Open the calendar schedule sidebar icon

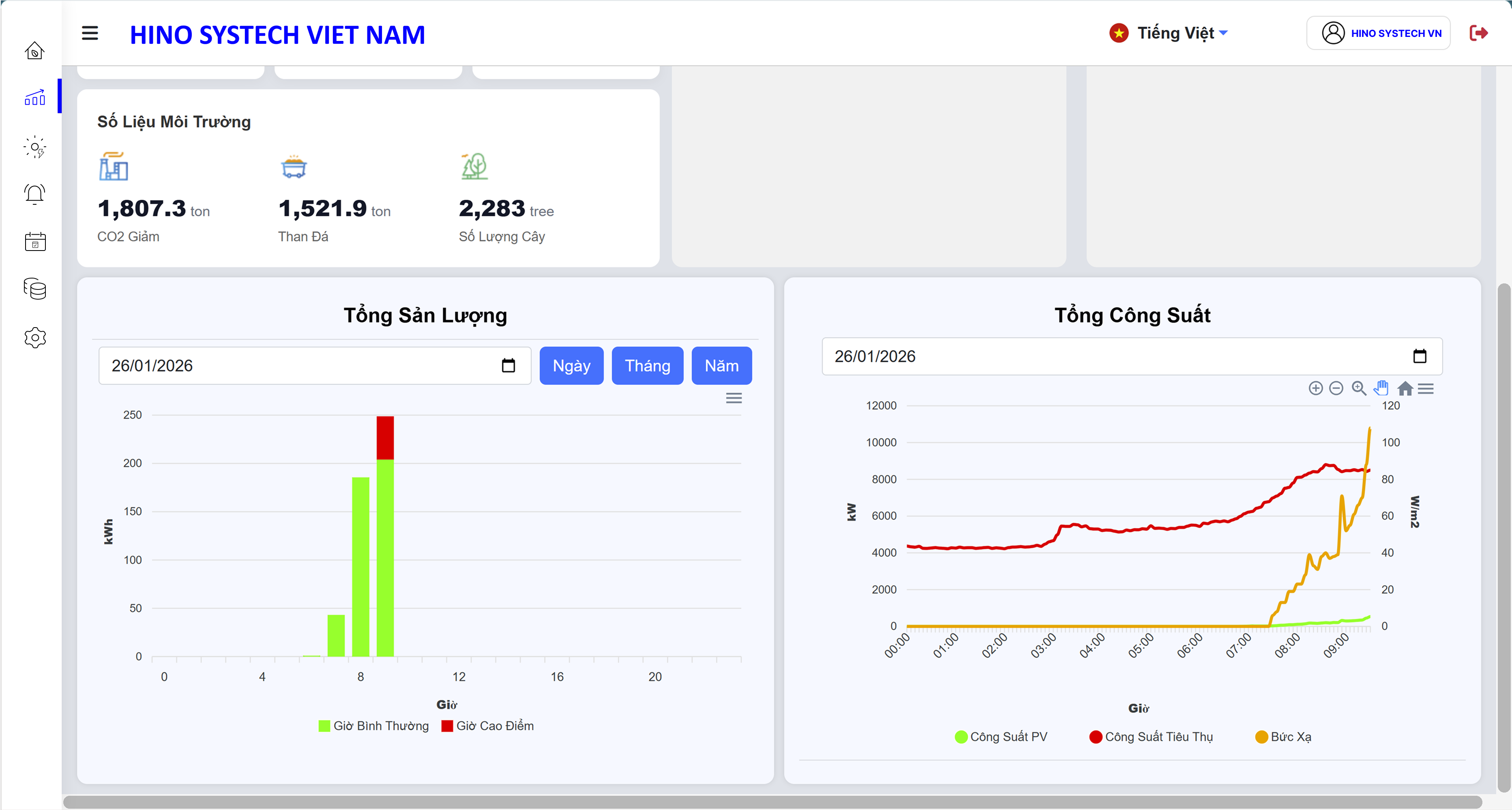pos(34,242)
